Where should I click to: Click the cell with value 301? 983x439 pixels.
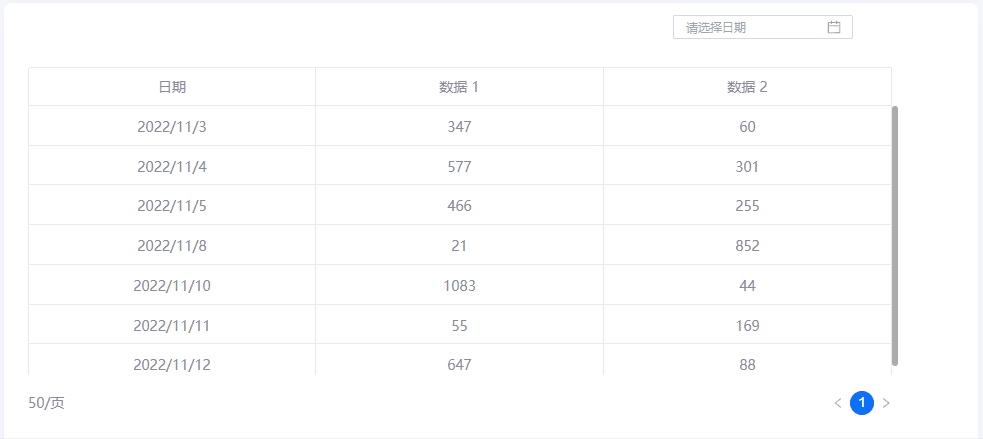click(747, 167)
